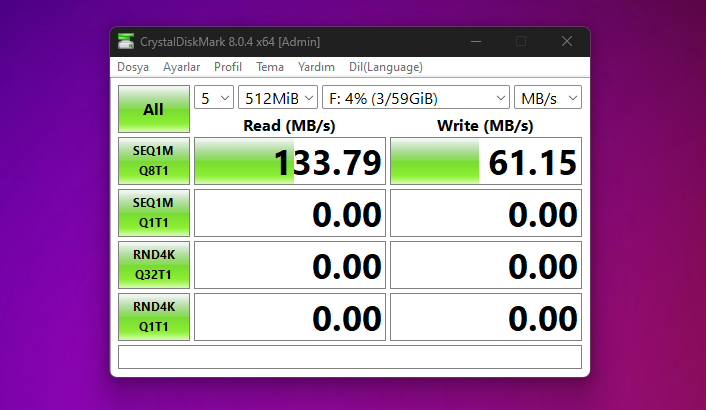
Task: Click the SEQ1M Q1T1 read value 0.00
Action: click(290, 213)
